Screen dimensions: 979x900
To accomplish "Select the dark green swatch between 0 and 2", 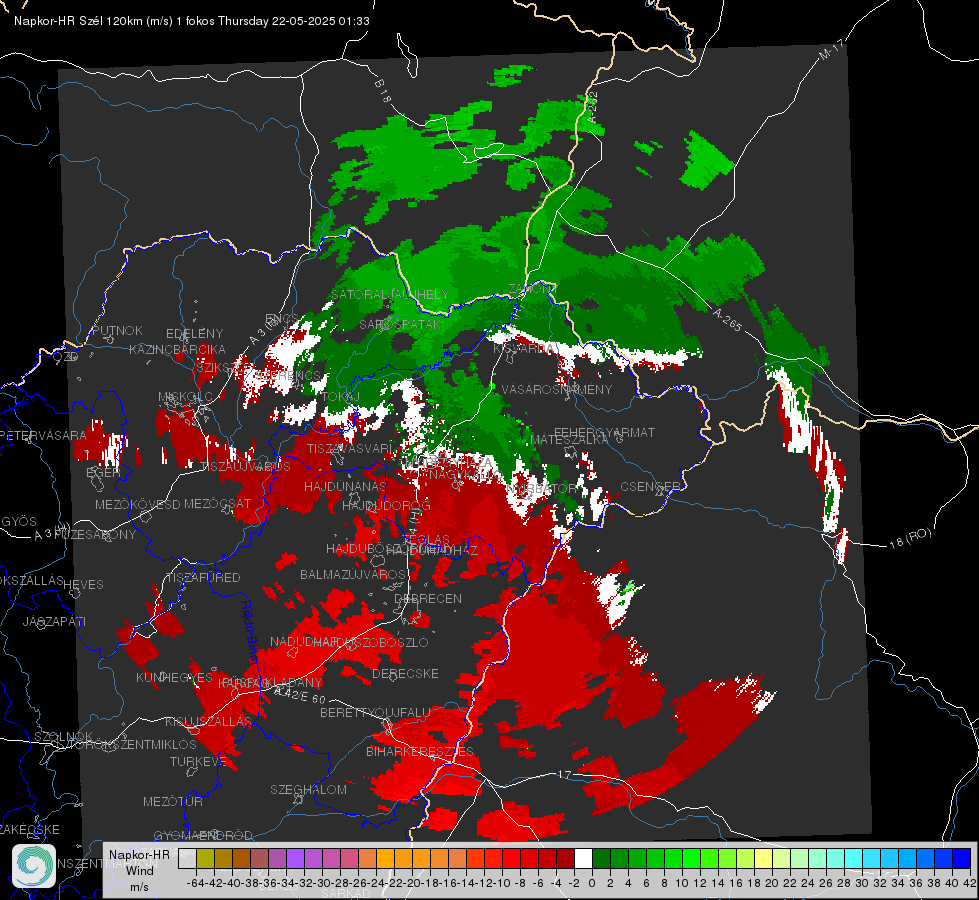I will (x=601, y=858).
